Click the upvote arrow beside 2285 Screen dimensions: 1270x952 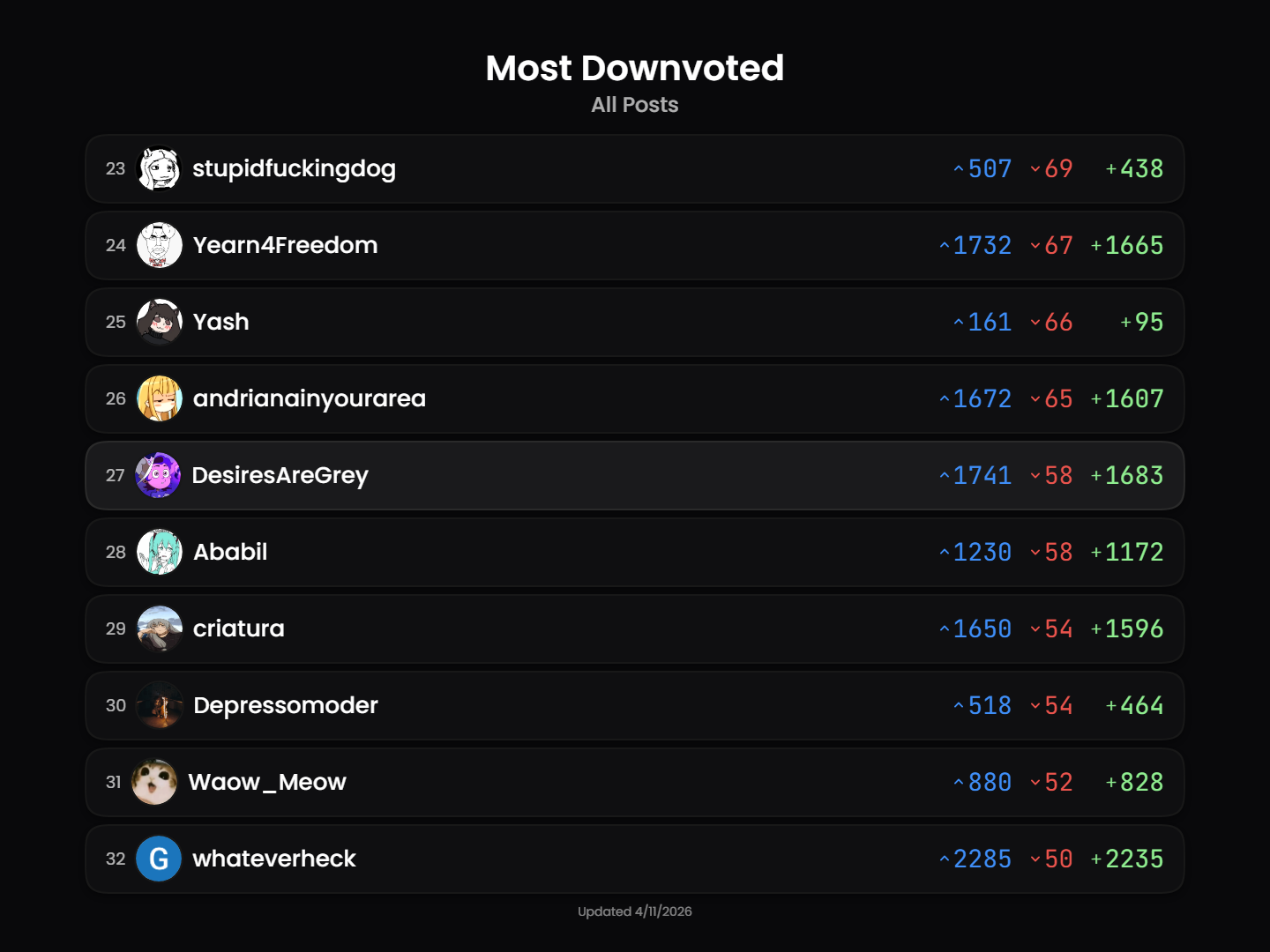tap(945, 859)
